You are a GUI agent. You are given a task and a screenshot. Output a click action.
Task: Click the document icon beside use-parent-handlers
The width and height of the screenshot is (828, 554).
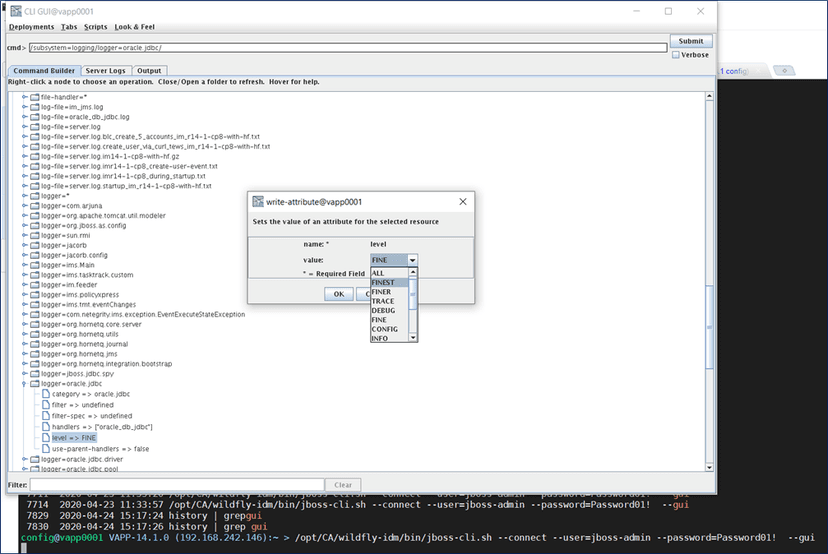tap(45, 448)
